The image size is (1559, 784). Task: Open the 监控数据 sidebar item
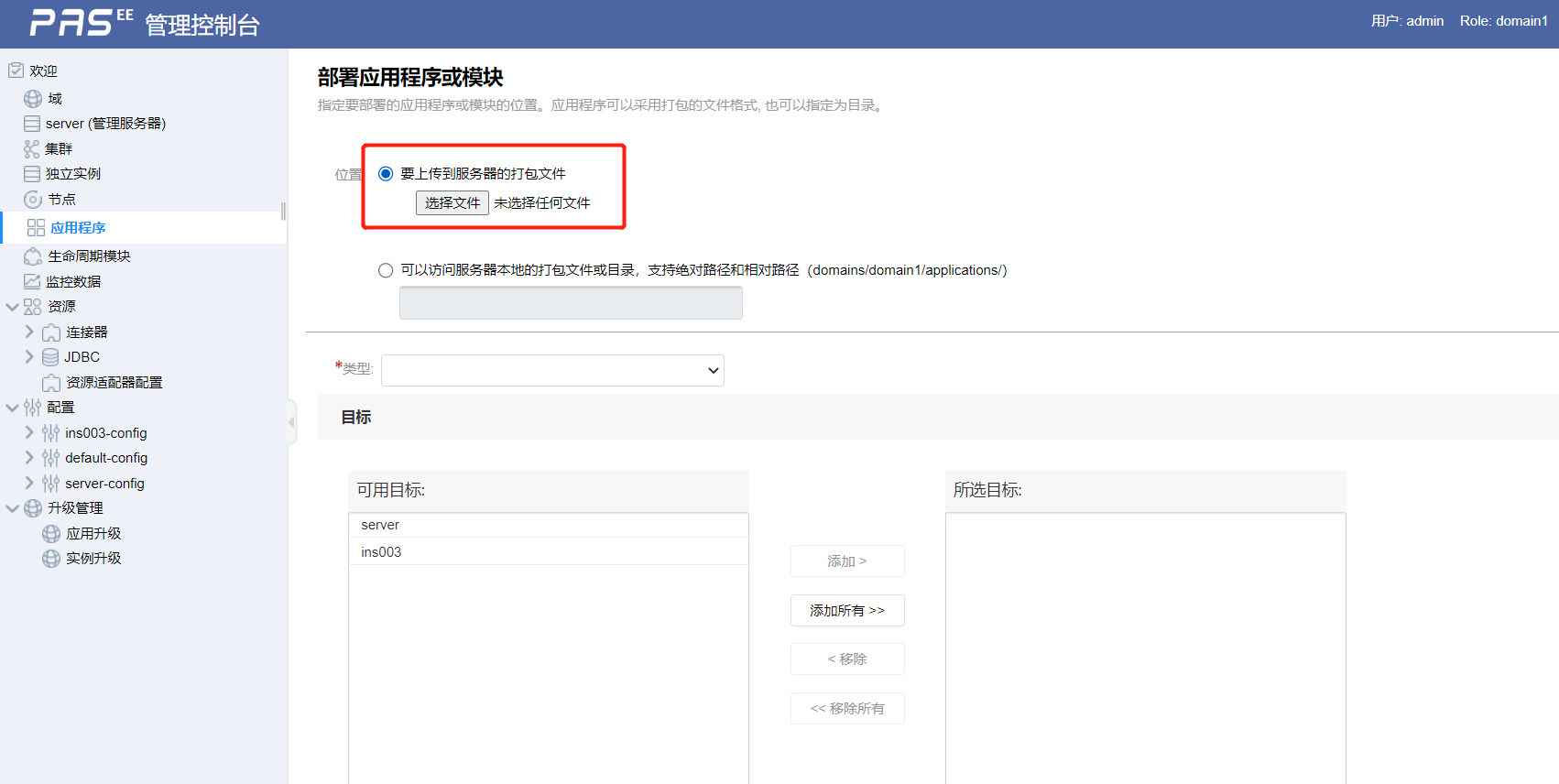pyautogui.click(x=73, y=282)
